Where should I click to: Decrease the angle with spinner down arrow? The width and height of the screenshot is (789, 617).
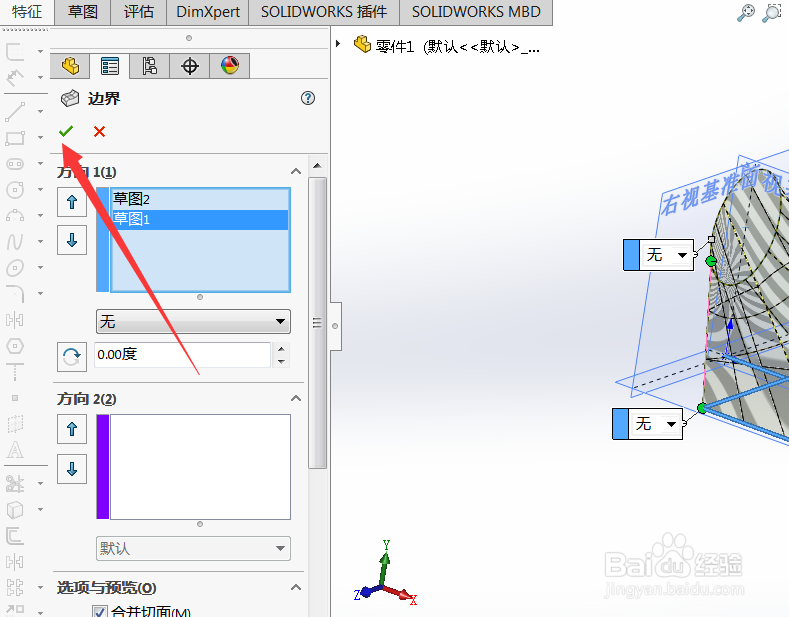[281, 361]
